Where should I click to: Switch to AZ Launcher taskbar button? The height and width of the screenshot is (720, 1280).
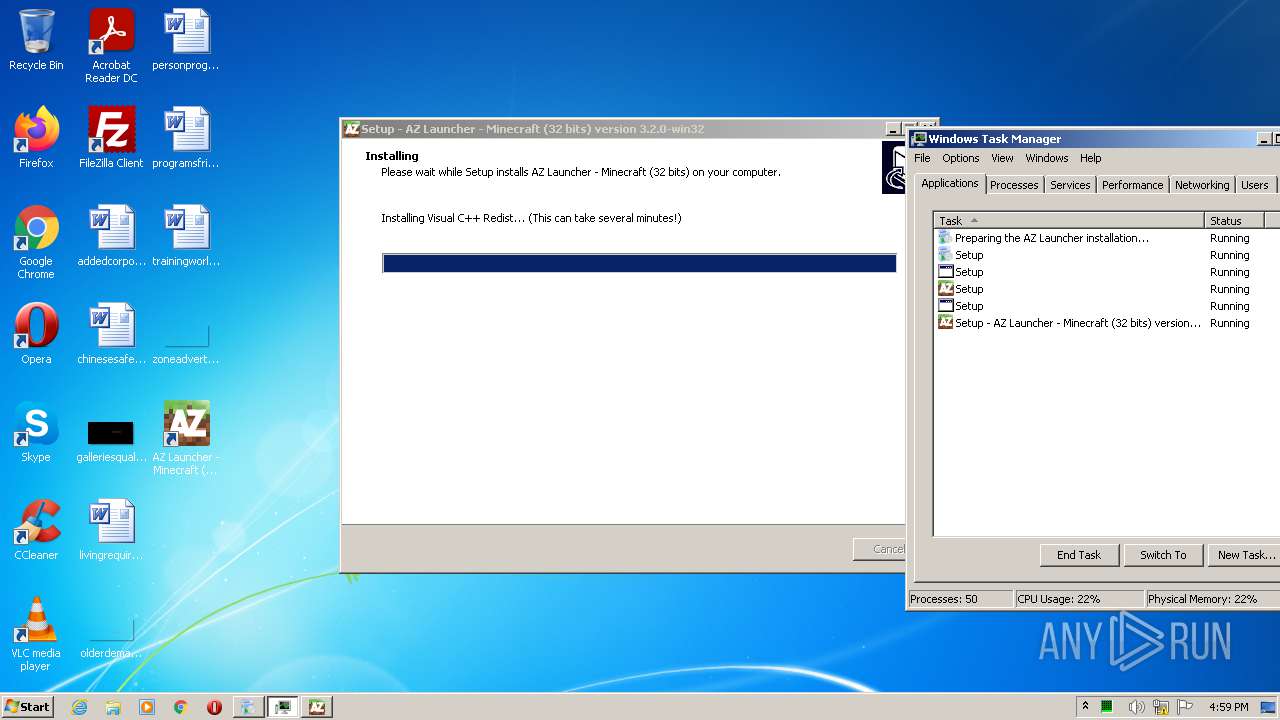317,707
